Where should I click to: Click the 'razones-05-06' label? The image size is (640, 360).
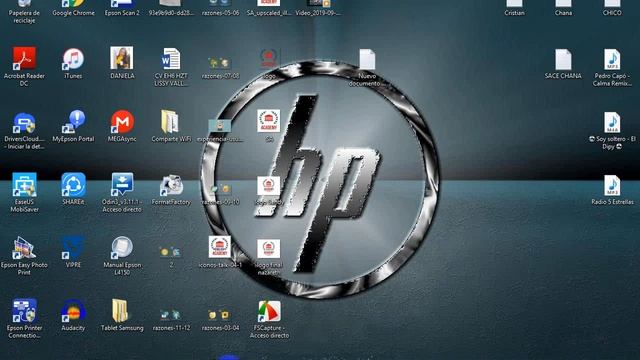pyautogui.click(x=220, y=13)
